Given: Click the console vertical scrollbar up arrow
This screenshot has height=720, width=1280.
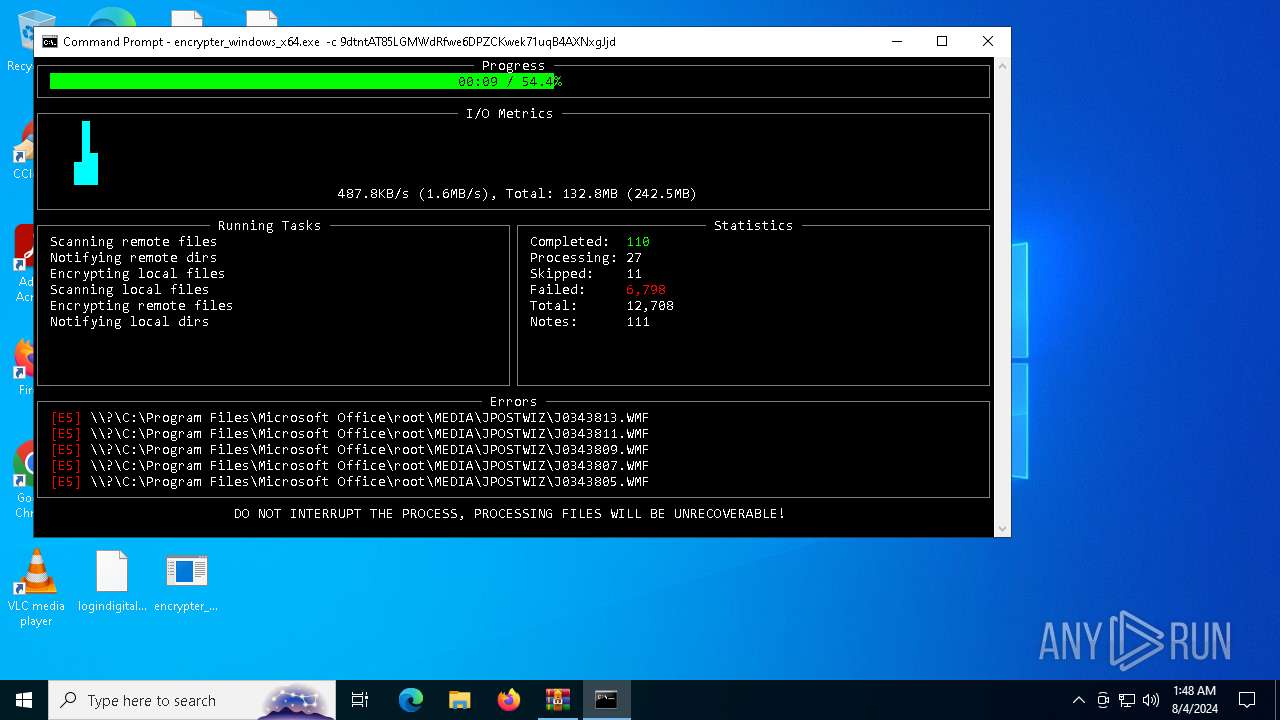Looking at the screenshot, I should click(1003, 65).
